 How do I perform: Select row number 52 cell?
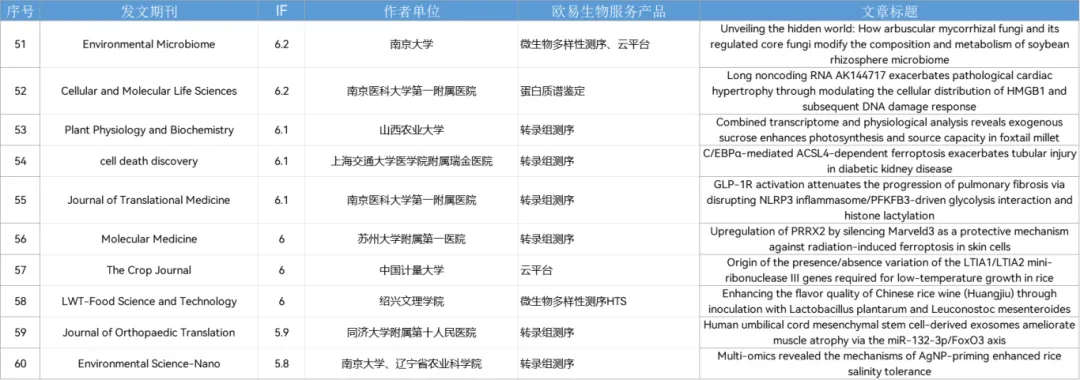coord(21,91)
